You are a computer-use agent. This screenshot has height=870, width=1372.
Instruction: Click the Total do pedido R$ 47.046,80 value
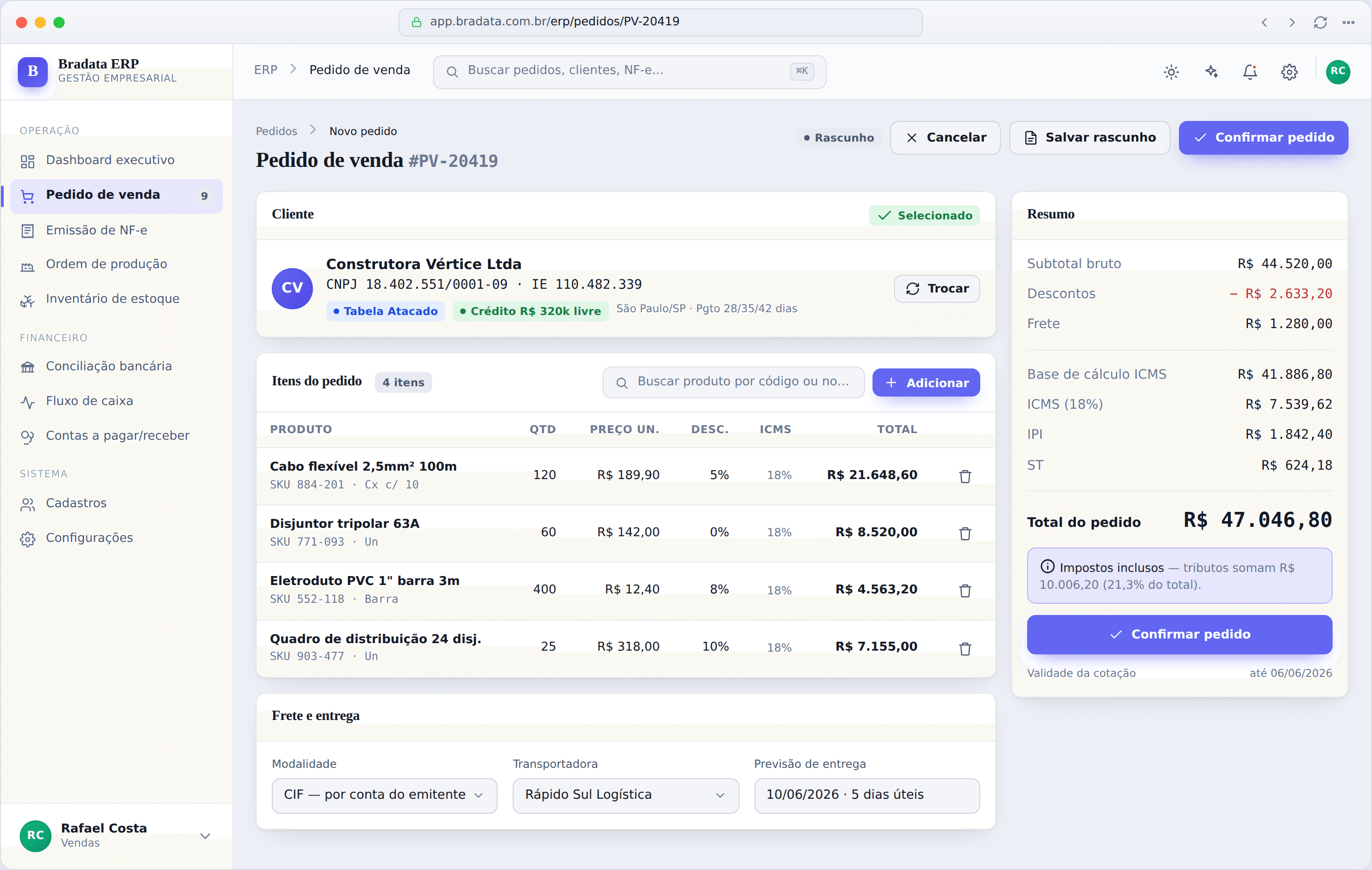[1258, 520]
